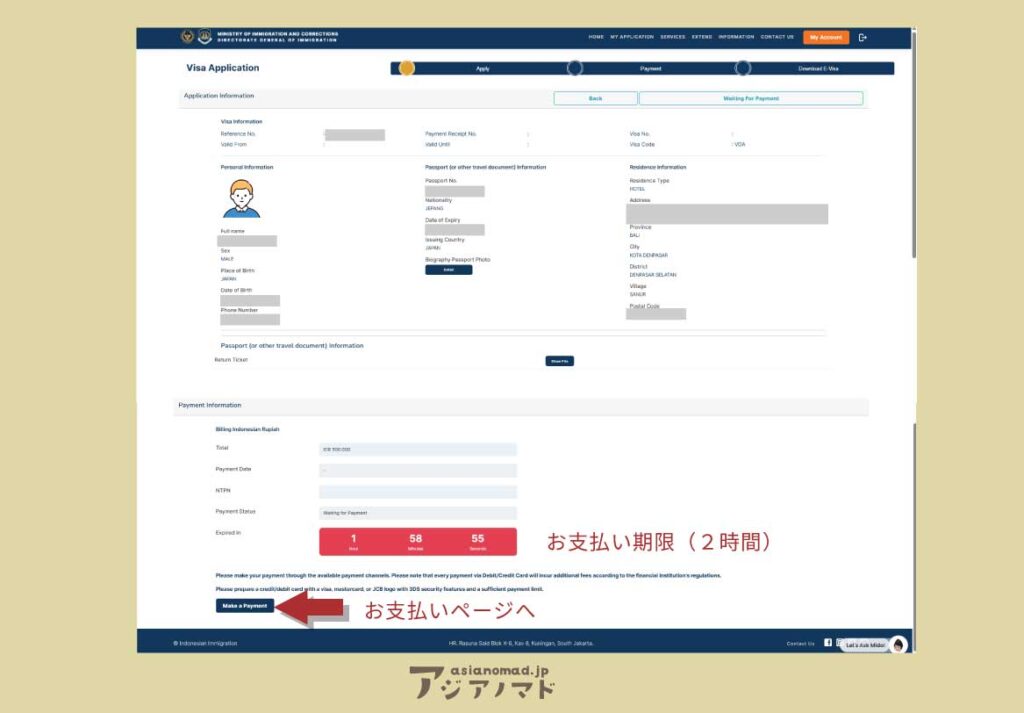This screenshot has width=1024, height=713.
Task: Click the applicant avatar picture
Action: click(x=241, y=199)
